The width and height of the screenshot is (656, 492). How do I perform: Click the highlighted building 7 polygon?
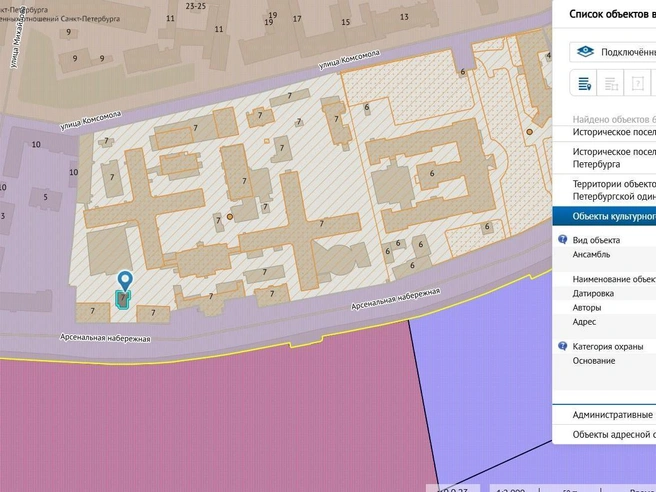pyautogui.click(x=123, y=300)
